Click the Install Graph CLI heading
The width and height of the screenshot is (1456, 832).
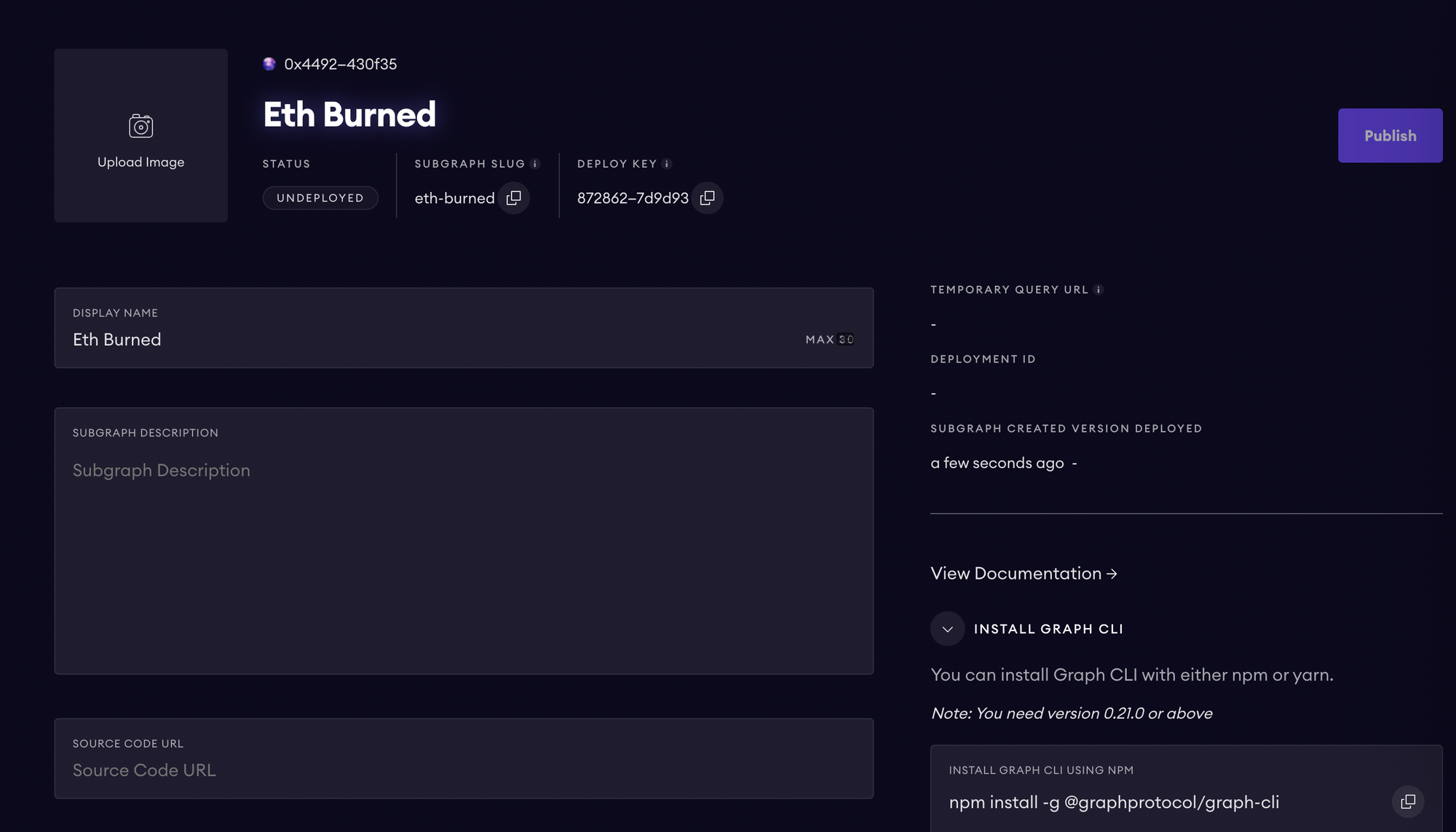1048,629
